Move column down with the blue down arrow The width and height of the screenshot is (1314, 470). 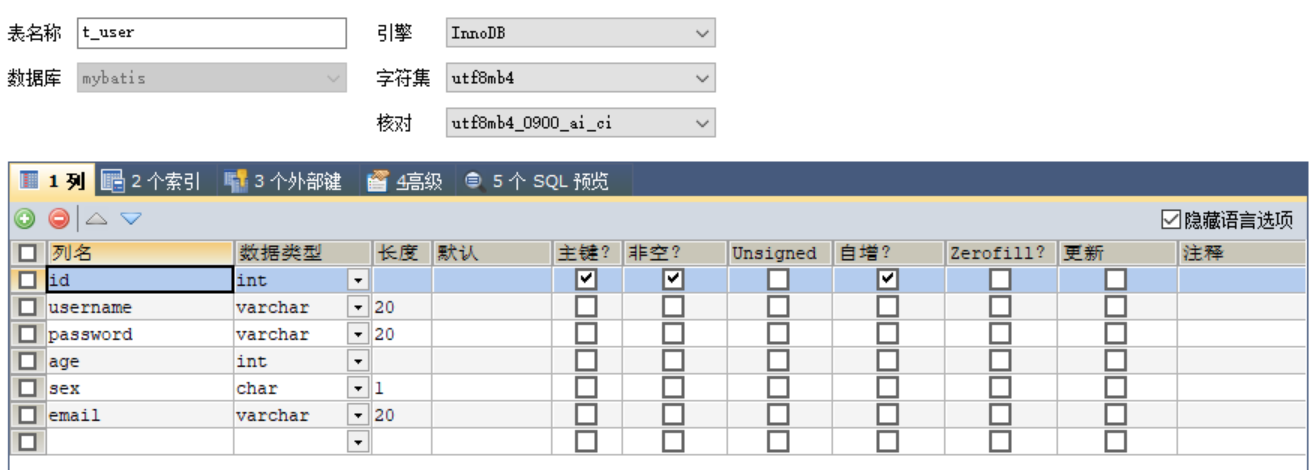(x=132, y=218)
